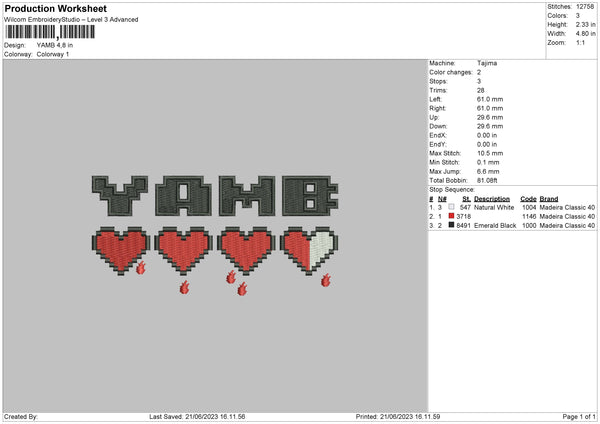Click the Width value '4.80 in'

point(585,34)
